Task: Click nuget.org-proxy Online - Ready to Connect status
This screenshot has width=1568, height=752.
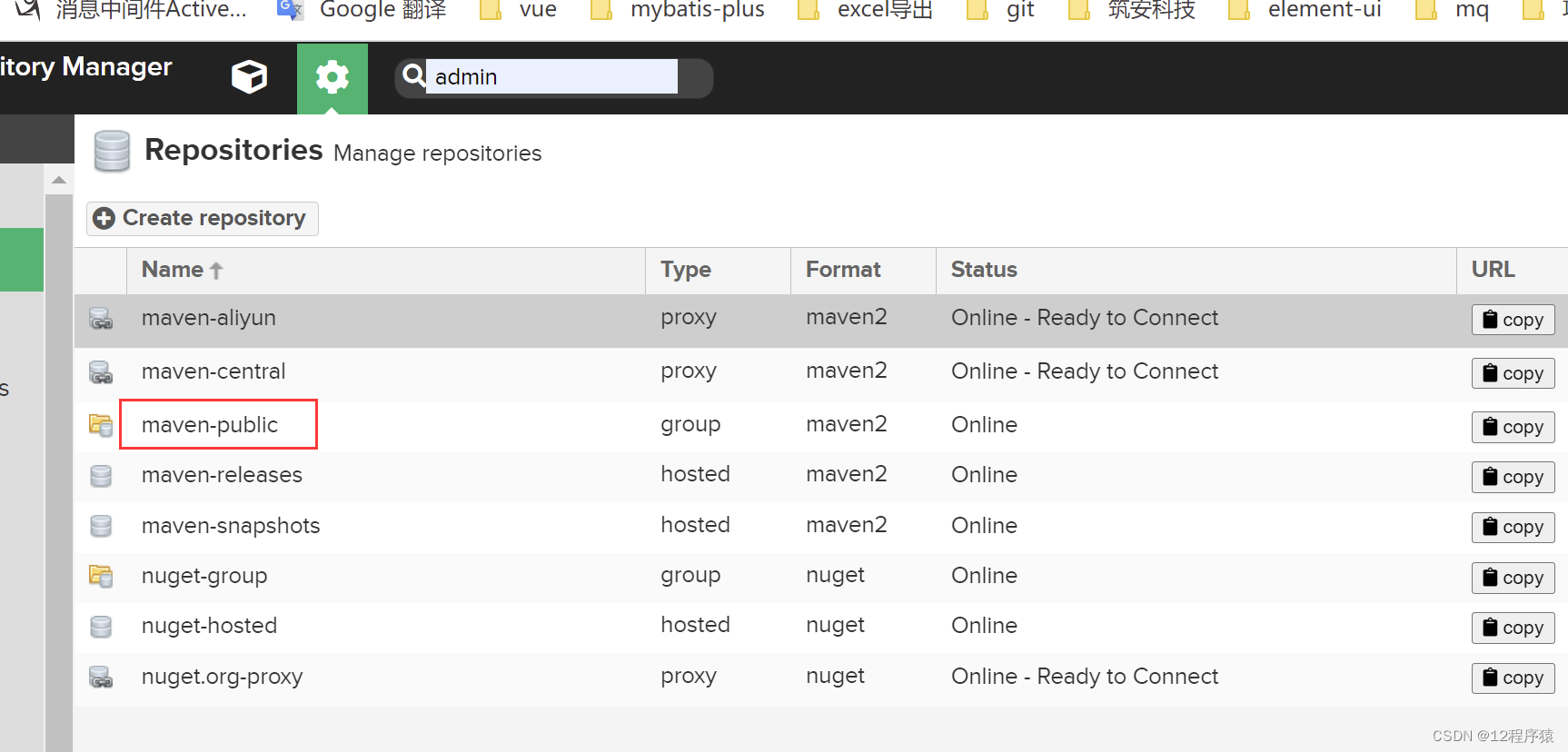Action: point(1085,677)
